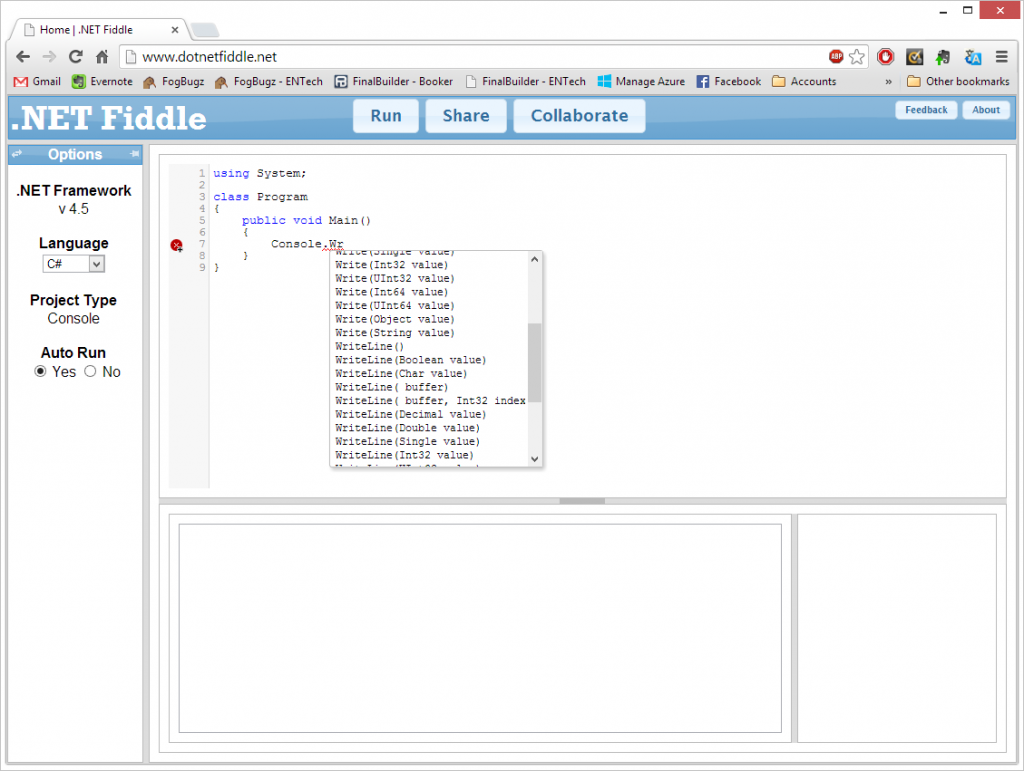The height and width of the screenshot is (771, 1024).
Task: Click the autocomplete scrollbar thumb
Action: [x=535, y=362]
